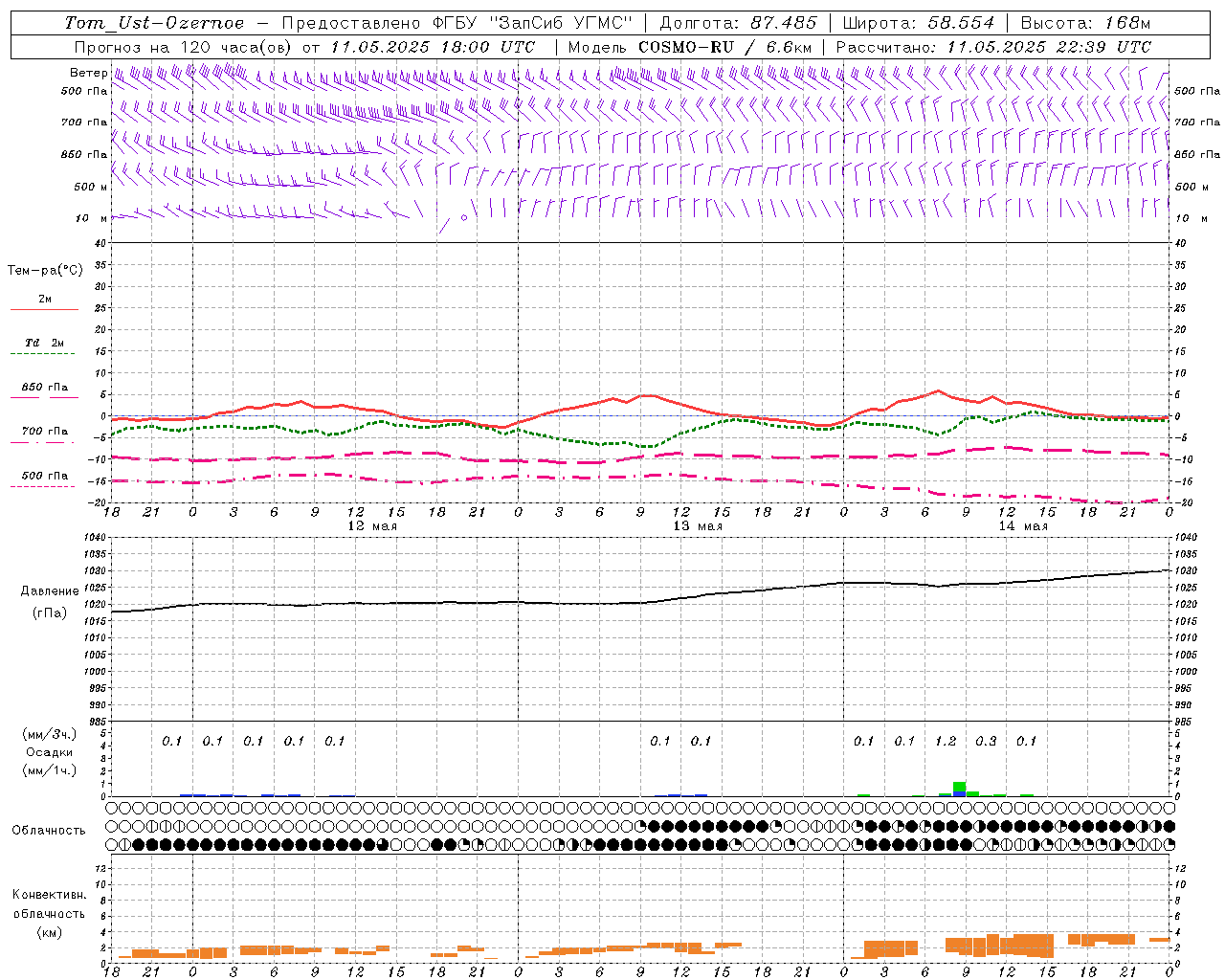Click the Модель COSMO-RU / 6.6км text
Image resolution: width=1225 pixels, height=980 pixels.
(690, 47)
